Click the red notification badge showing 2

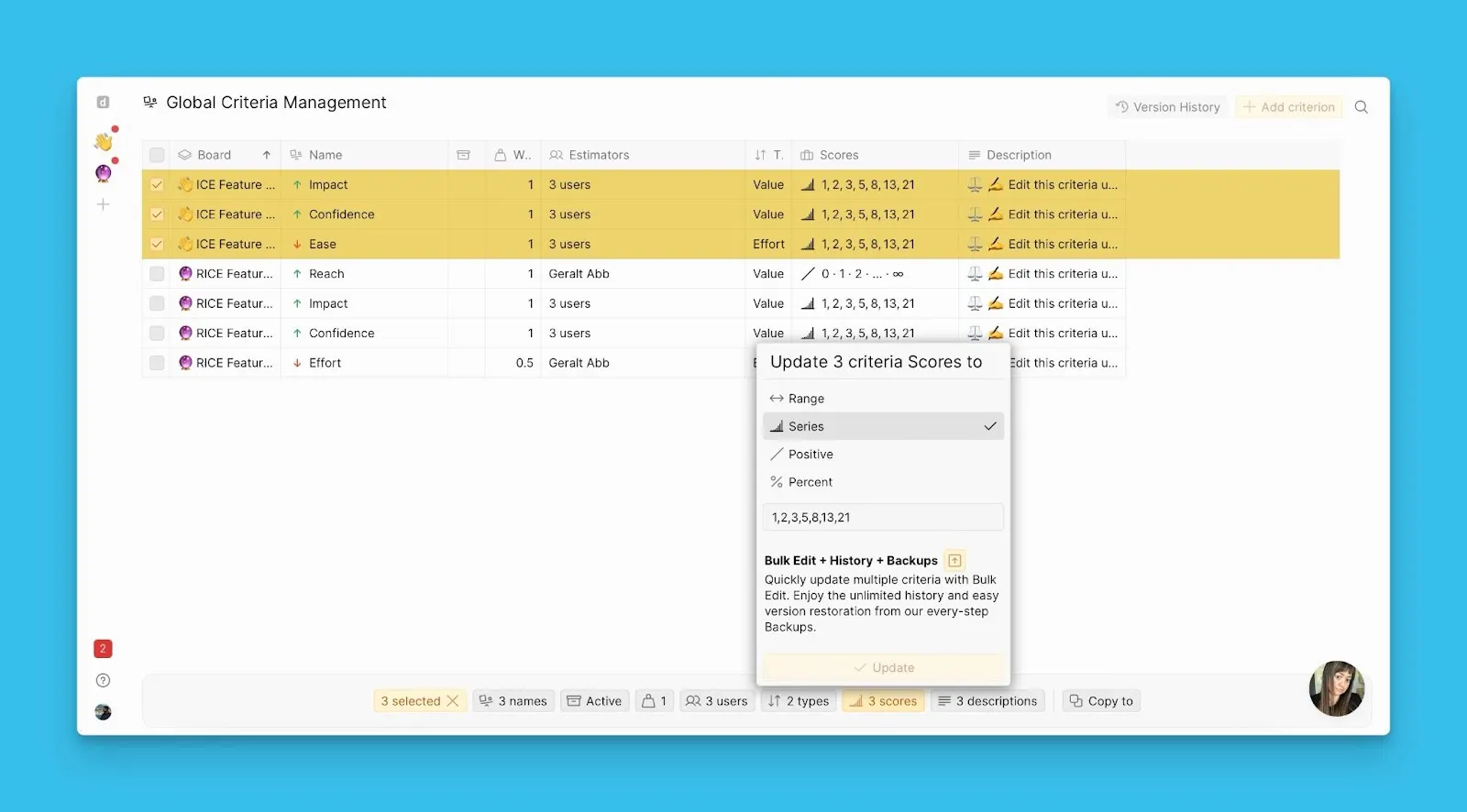pos(103,649)
